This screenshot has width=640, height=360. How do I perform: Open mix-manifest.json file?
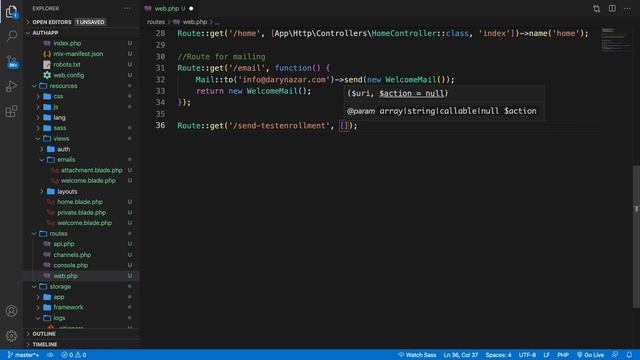78,54
